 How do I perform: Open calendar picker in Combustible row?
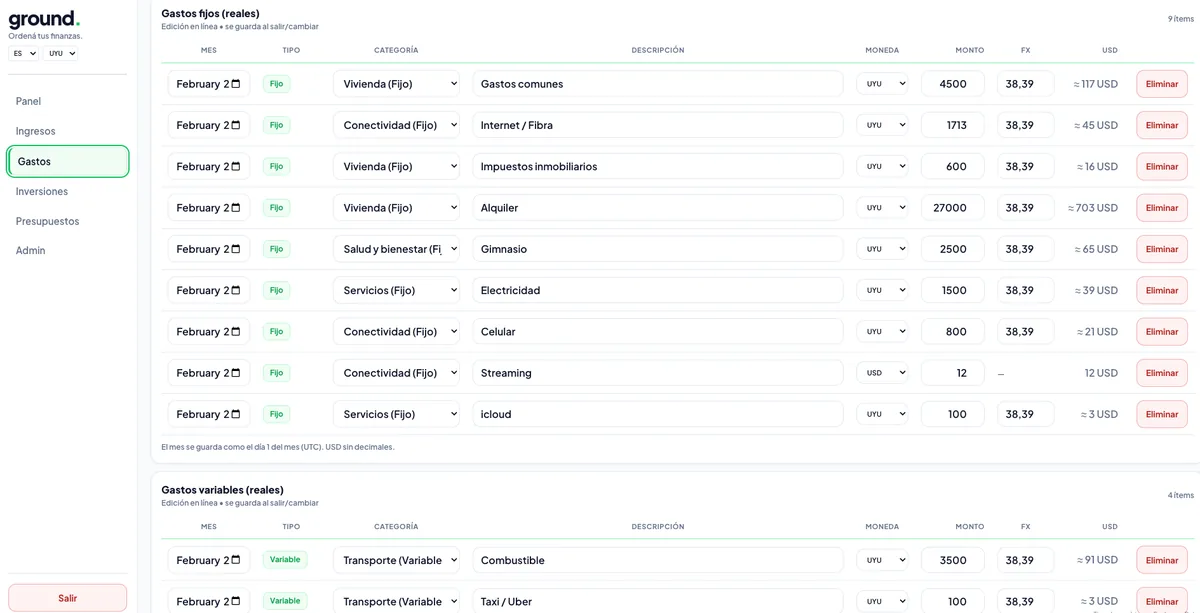click(236, 560)
